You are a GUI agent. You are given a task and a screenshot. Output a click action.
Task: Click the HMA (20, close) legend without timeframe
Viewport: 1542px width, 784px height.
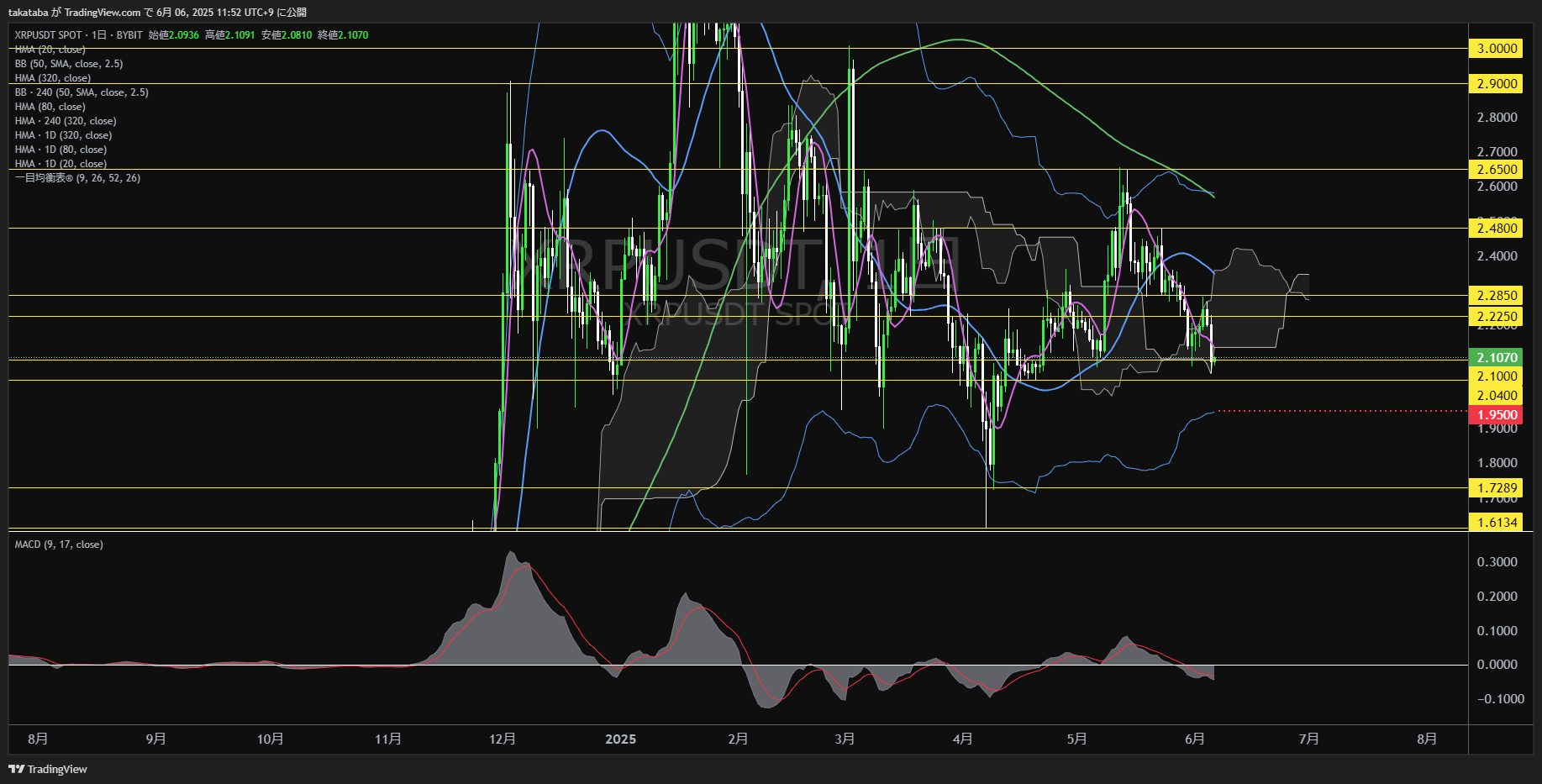click(50, 50)
